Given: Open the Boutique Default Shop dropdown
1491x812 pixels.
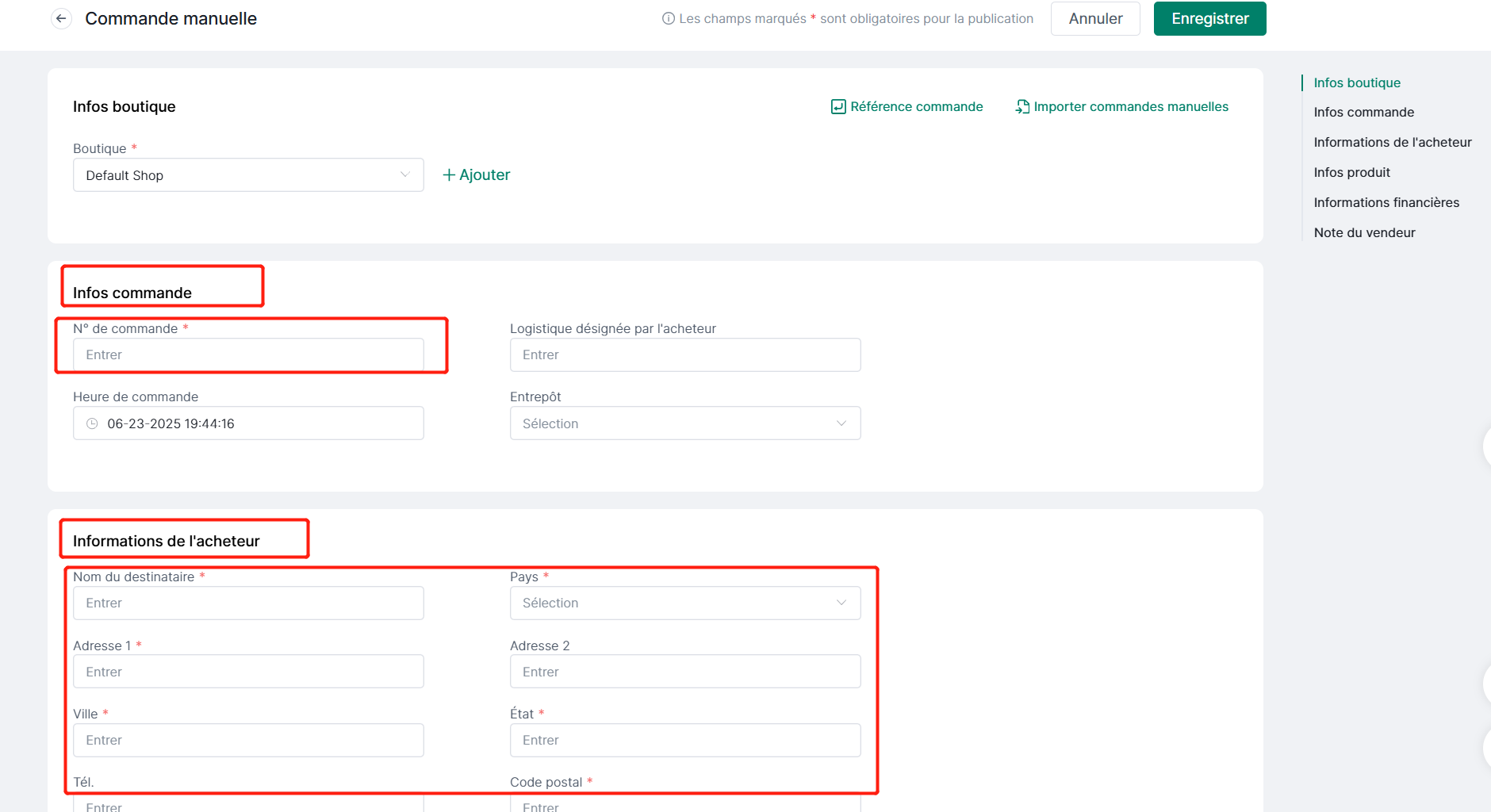Looking at the screenshot, I should pyautogui.click(x=248, y=175).
